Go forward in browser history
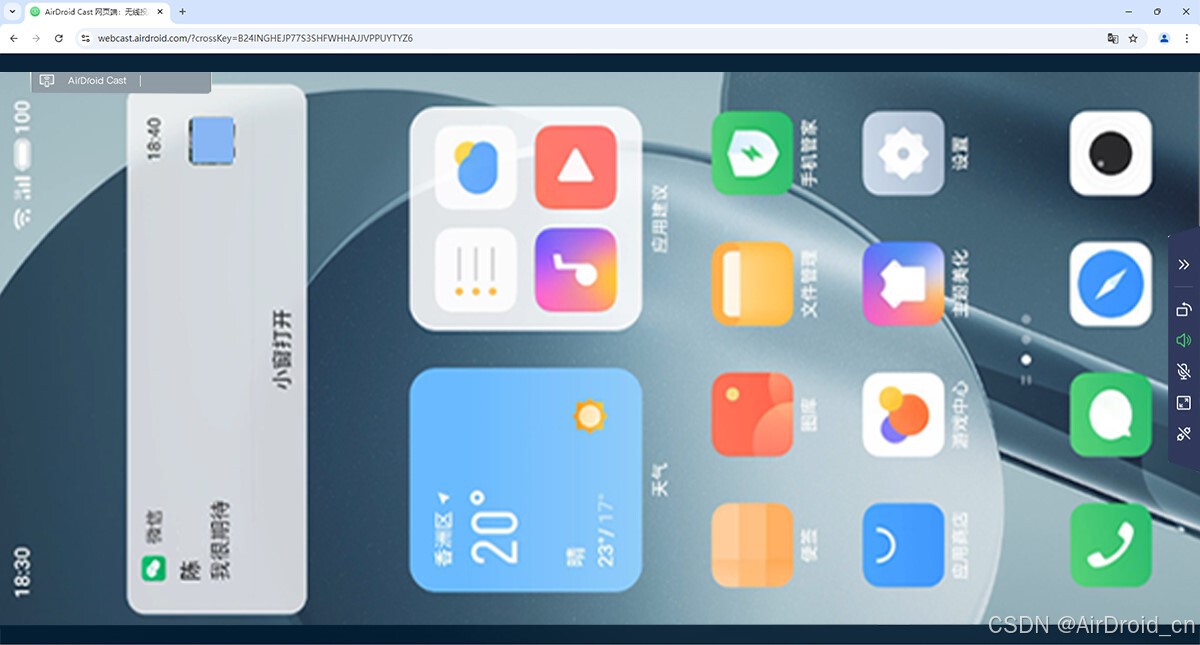 (36, 38)
